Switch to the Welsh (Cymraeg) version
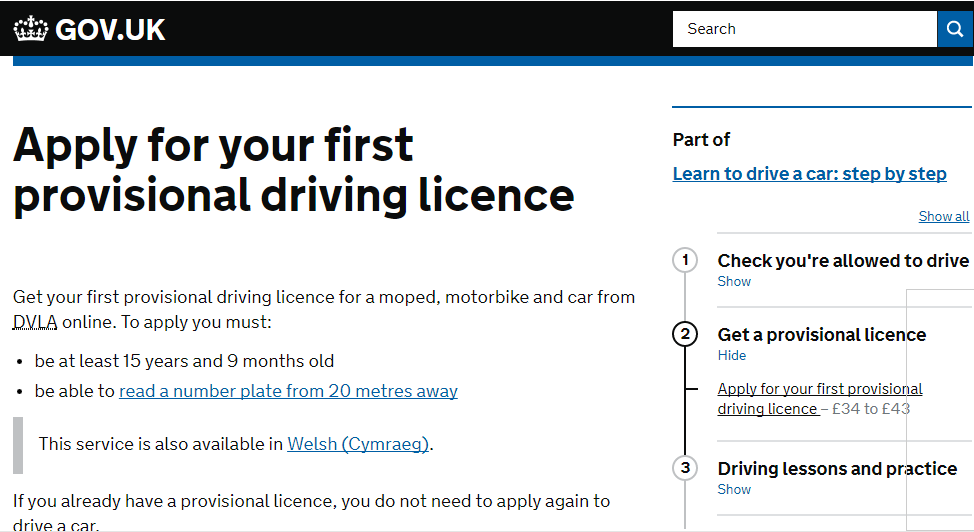Viewport: 974px width, 532px height. pyautogui.click(x=359, y=444)
